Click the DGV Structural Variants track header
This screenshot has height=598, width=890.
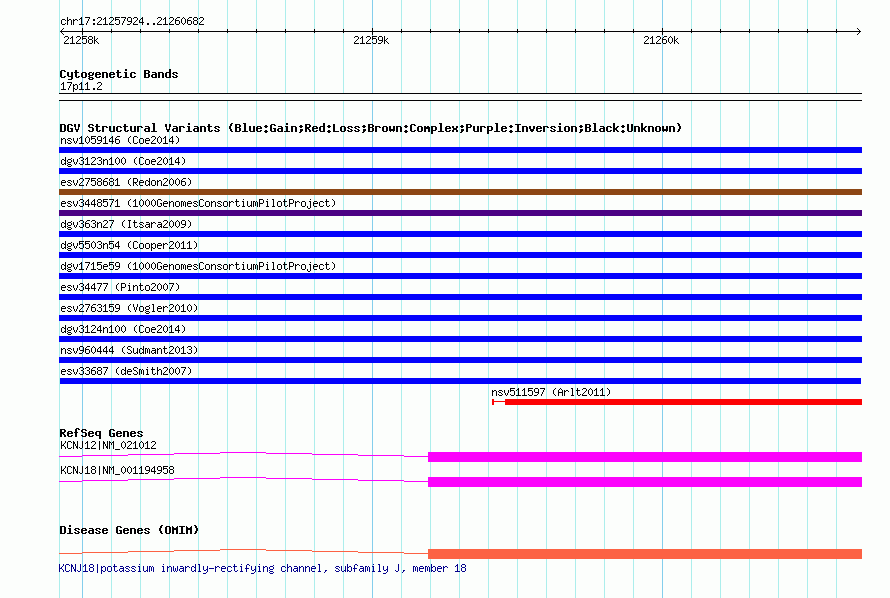[x=370, y=128]
